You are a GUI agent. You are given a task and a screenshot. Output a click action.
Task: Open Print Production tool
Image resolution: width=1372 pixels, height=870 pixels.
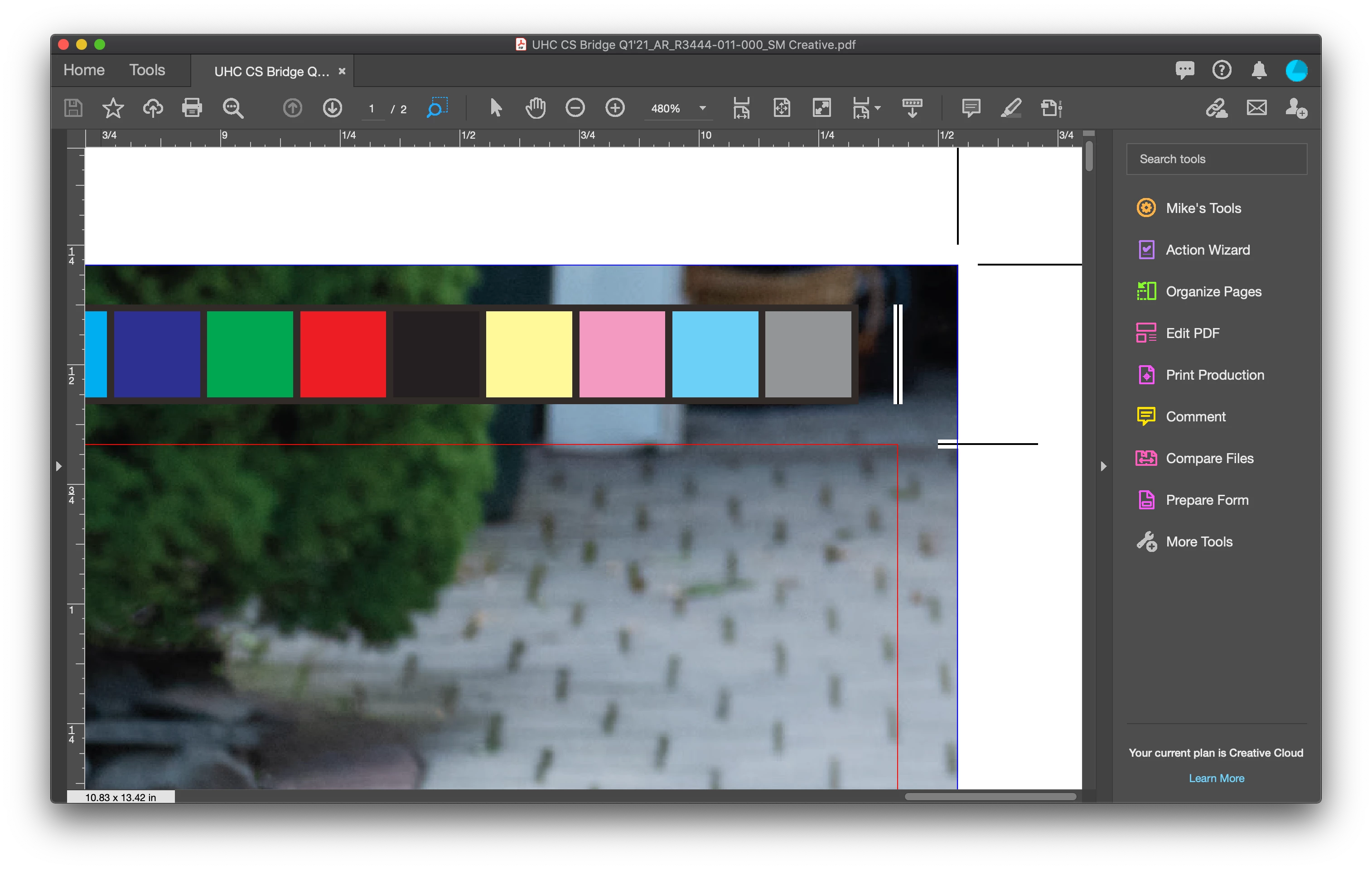click(1214, 375)
